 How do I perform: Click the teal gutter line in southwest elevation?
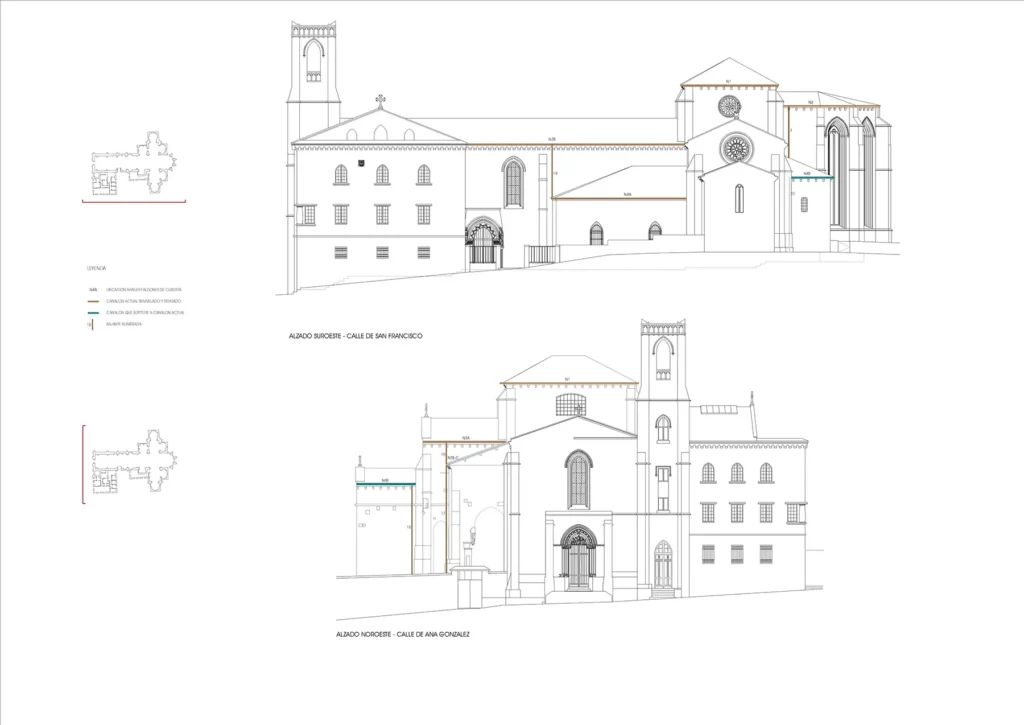pos(811,178)
